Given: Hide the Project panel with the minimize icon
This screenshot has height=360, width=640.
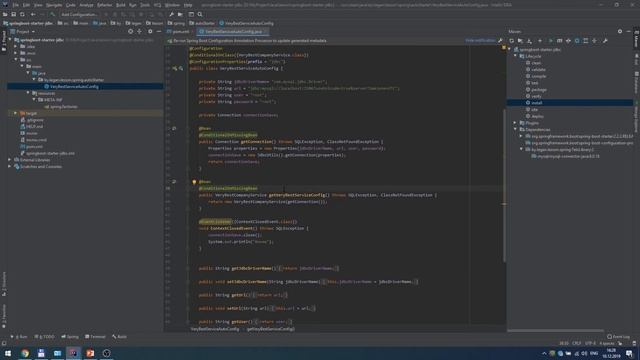Looking at the screenshot, I should [x=159, y=31].
